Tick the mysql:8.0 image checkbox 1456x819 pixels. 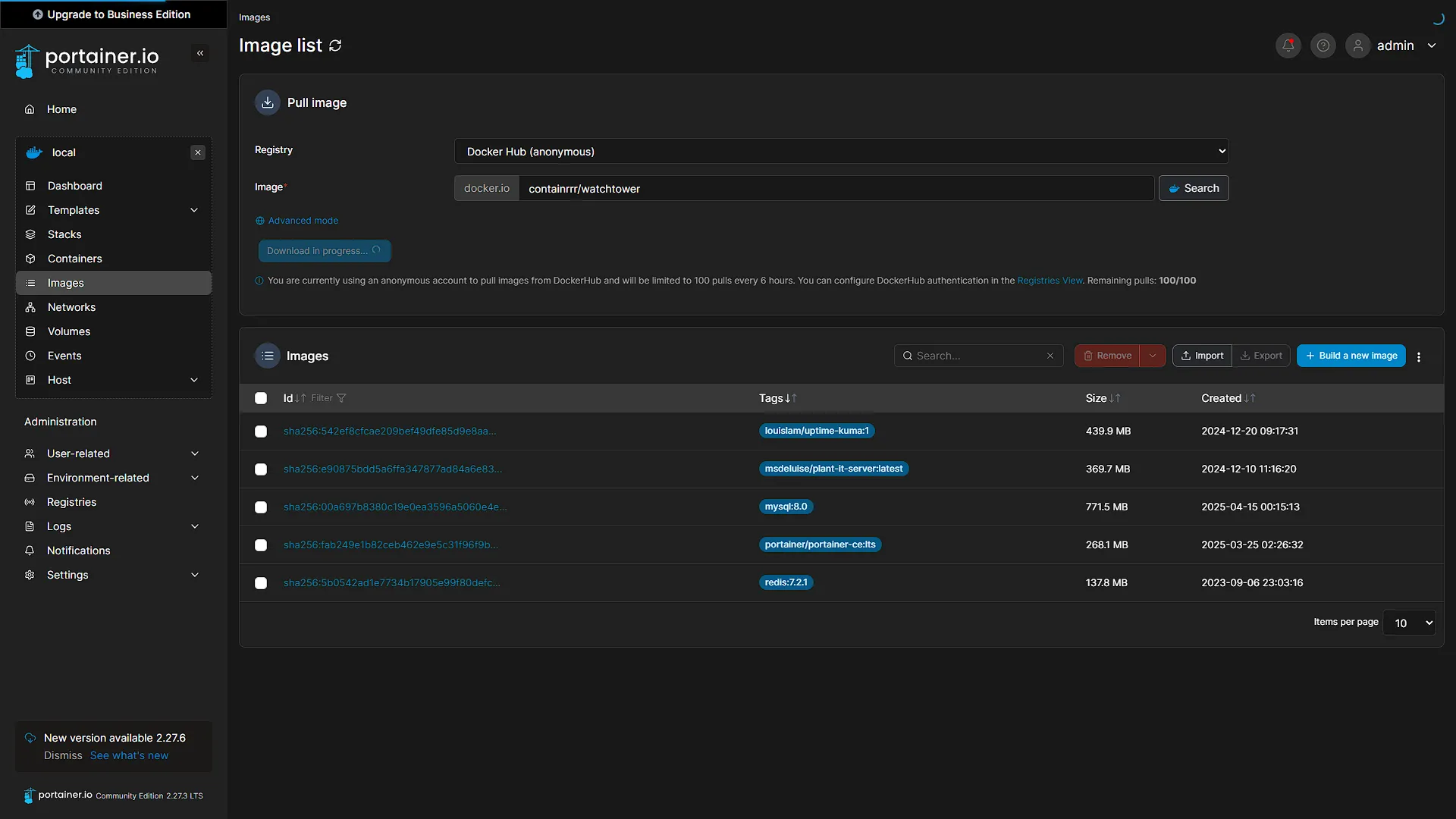(x=261, y=507)
